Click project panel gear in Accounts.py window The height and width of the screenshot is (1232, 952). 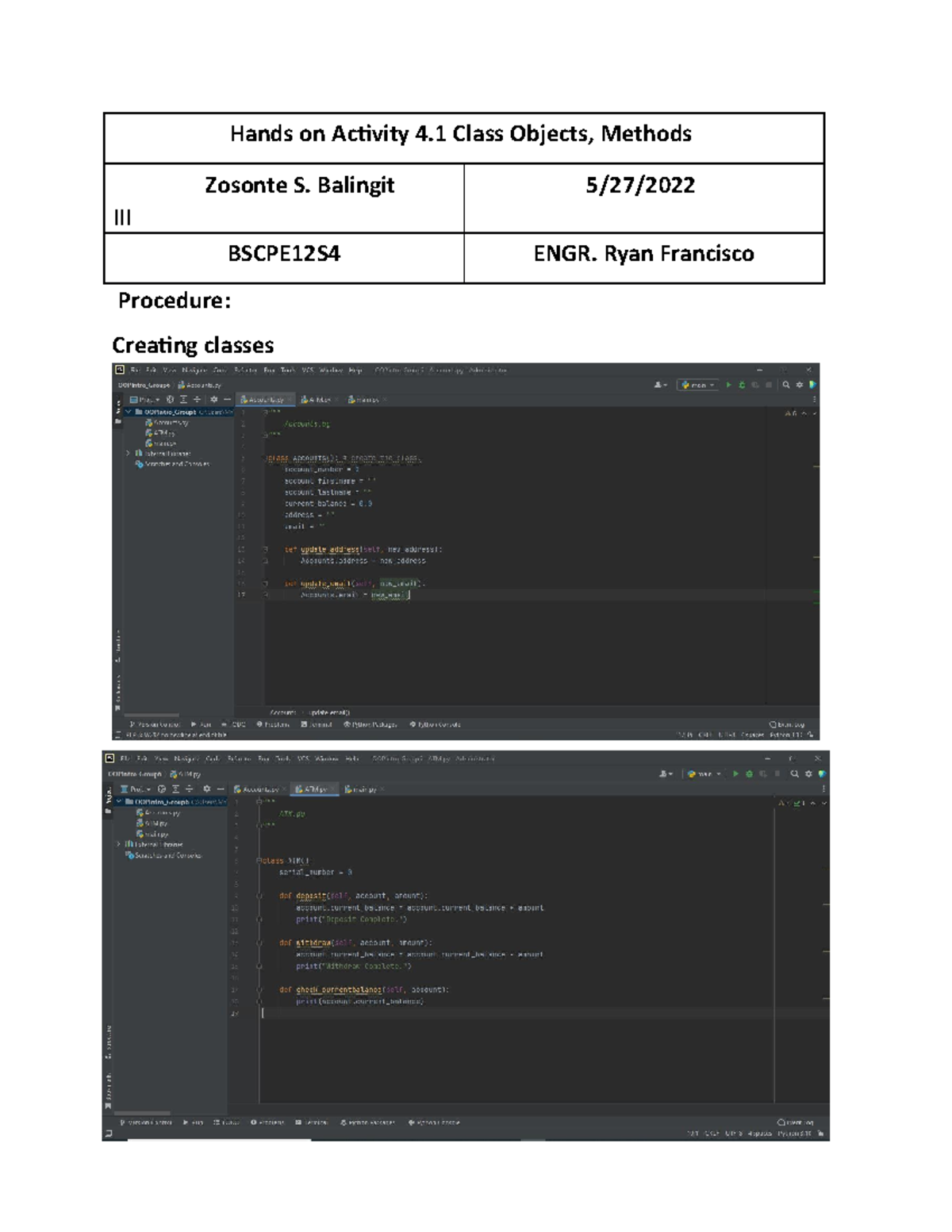(213, 400)
